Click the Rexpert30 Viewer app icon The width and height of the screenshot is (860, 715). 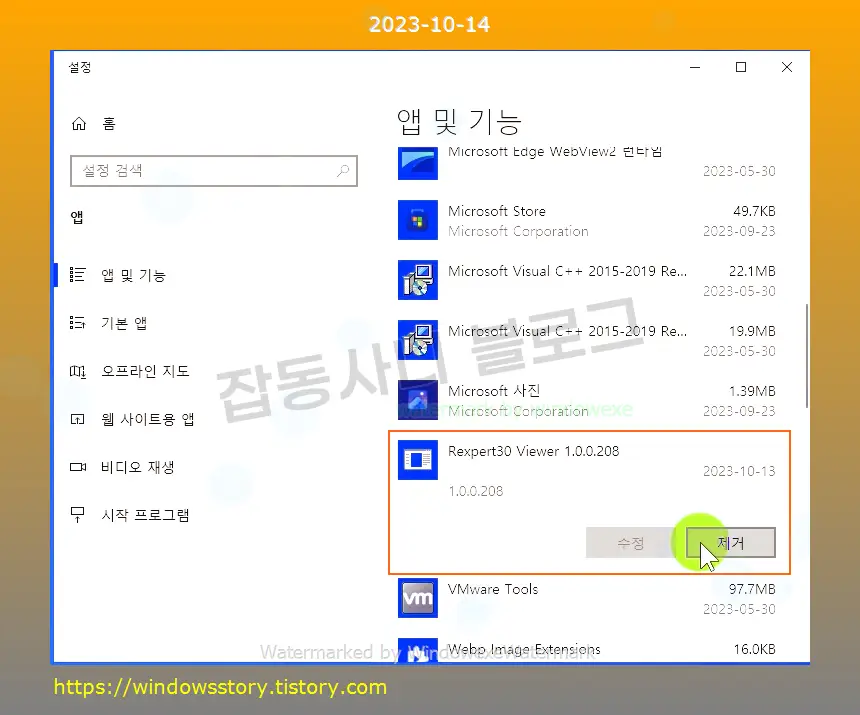coord(418,460)
